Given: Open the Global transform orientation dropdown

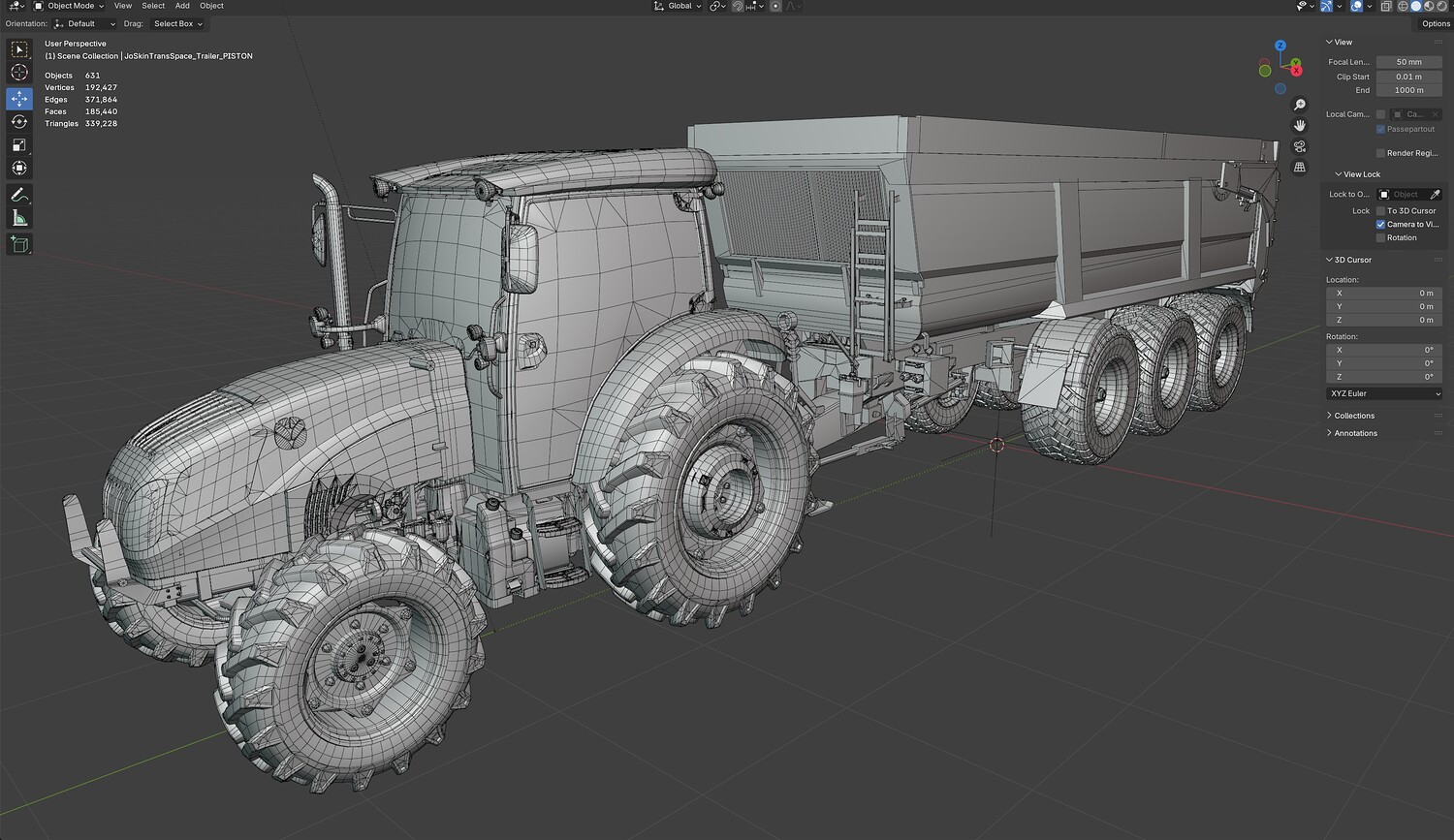Looking at the screenshot, I should pos(678,6).
